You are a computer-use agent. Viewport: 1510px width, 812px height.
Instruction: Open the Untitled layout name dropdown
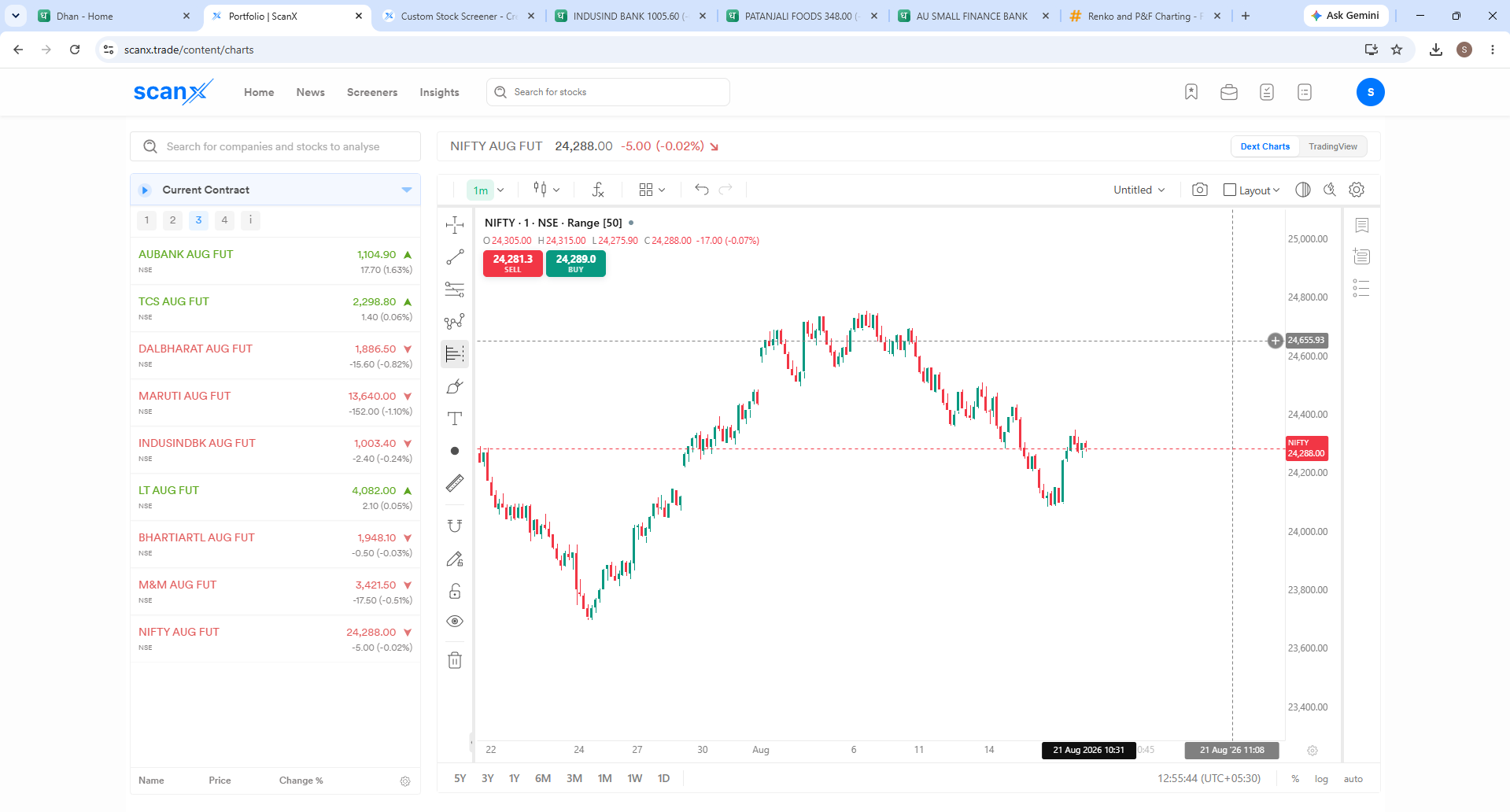coord(1139,190)
